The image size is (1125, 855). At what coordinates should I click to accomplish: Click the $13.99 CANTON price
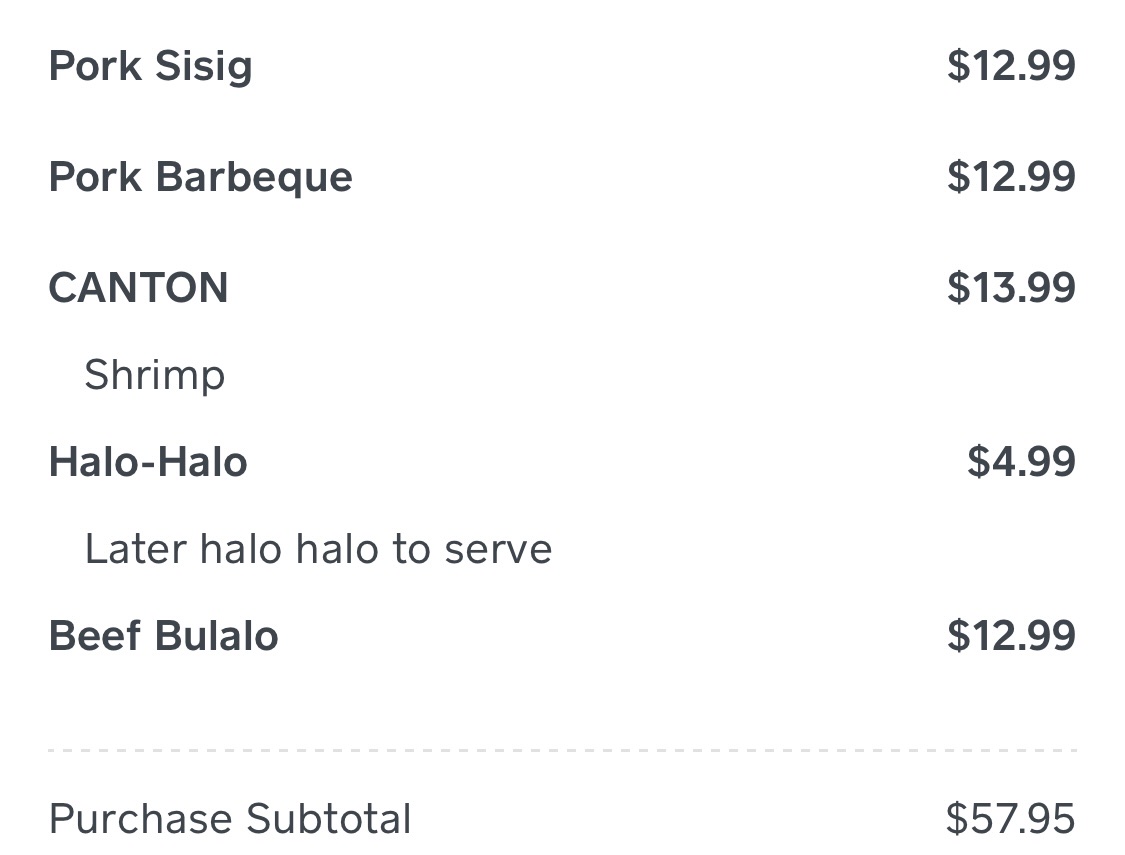point(1011,288)
